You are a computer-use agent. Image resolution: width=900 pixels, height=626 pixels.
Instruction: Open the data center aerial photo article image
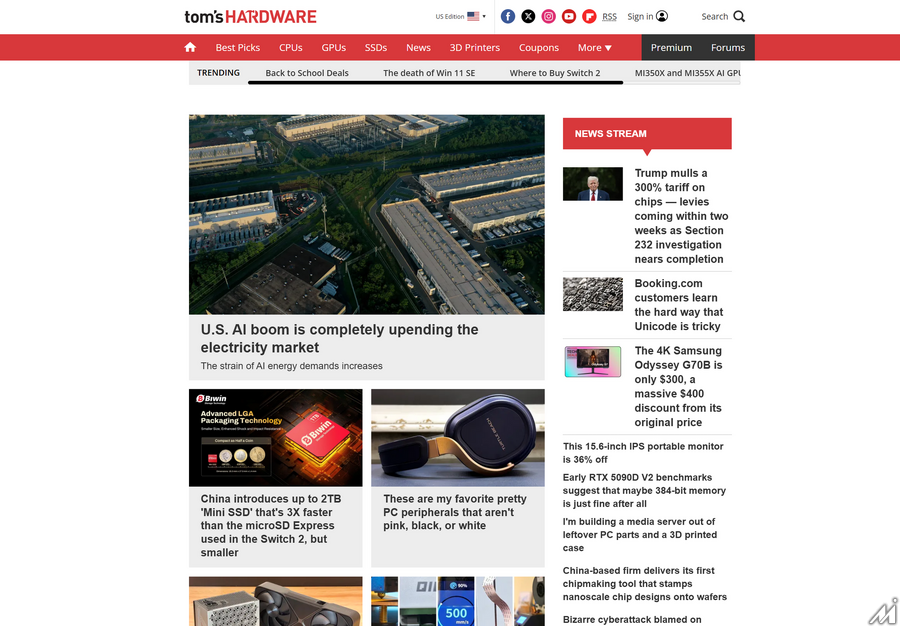coord(367,214)
